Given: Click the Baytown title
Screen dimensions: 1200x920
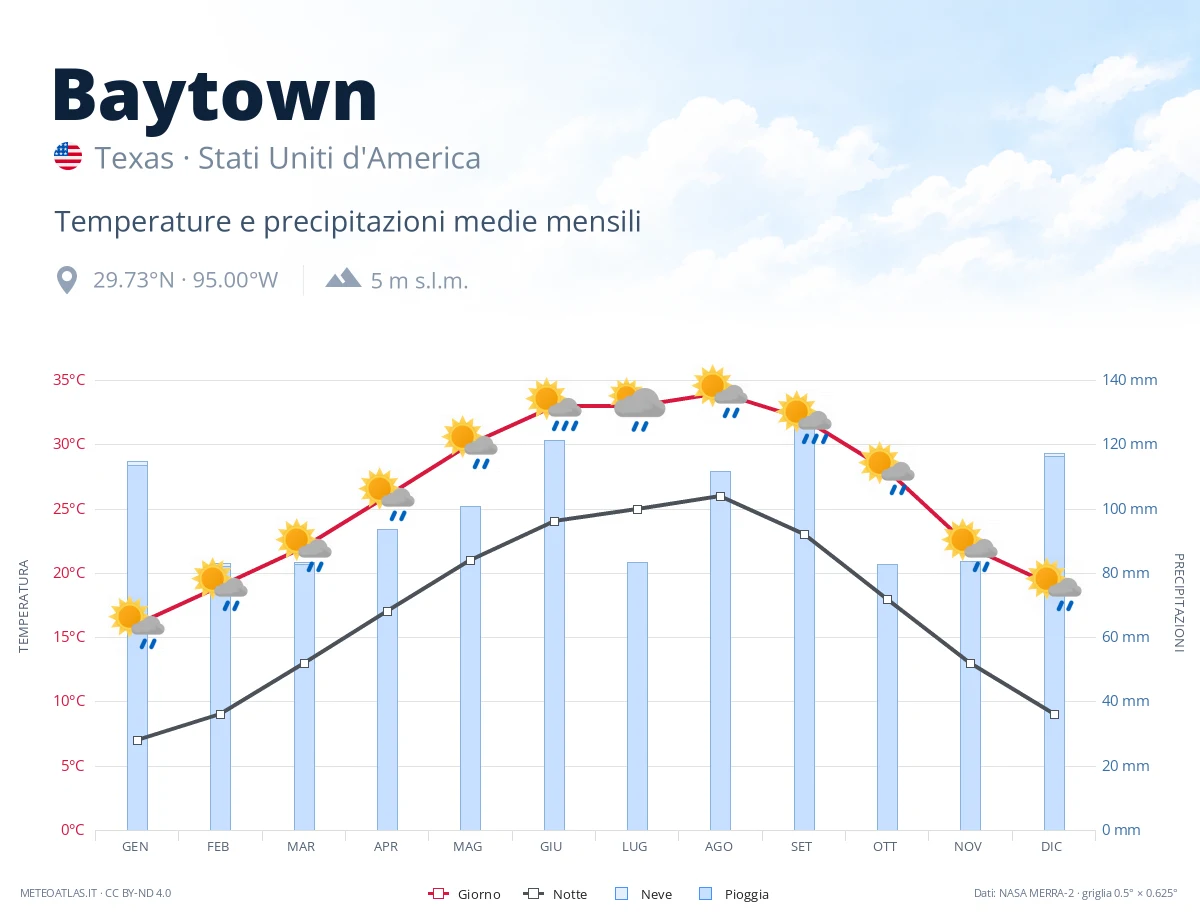Looking at the screenshot, I should tap(215, 95).
